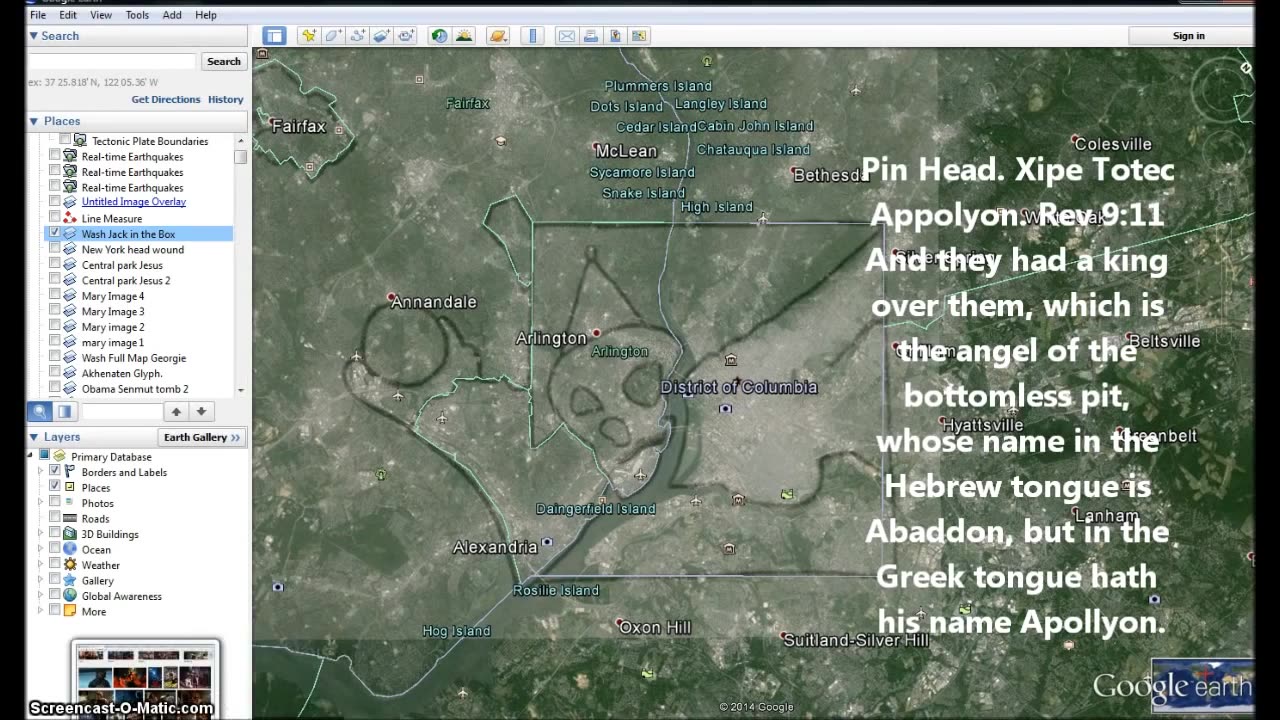Click the Line Measure red path icon
1280x720 pixels.
(x=70, y=218)
